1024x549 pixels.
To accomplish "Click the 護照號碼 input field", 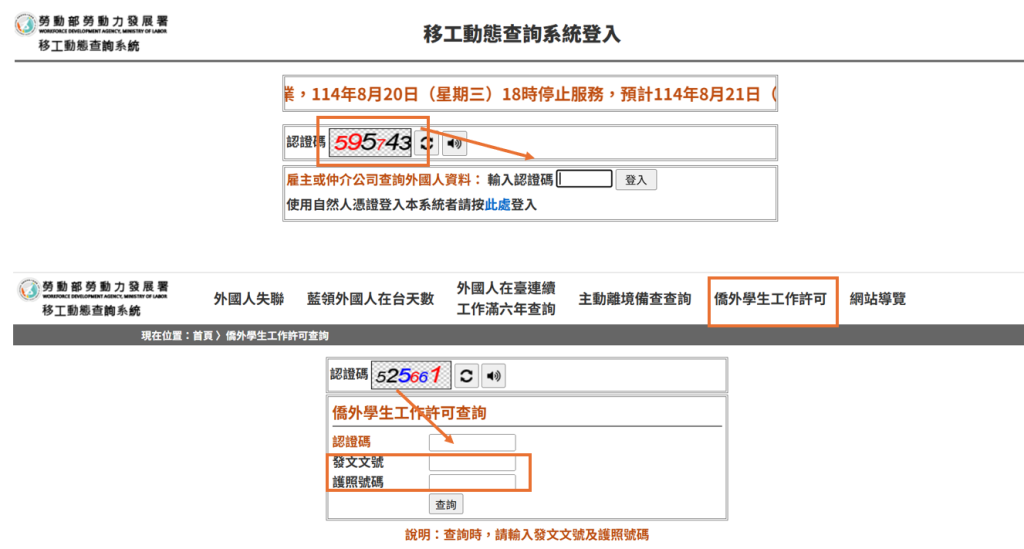I will point(472,482).
